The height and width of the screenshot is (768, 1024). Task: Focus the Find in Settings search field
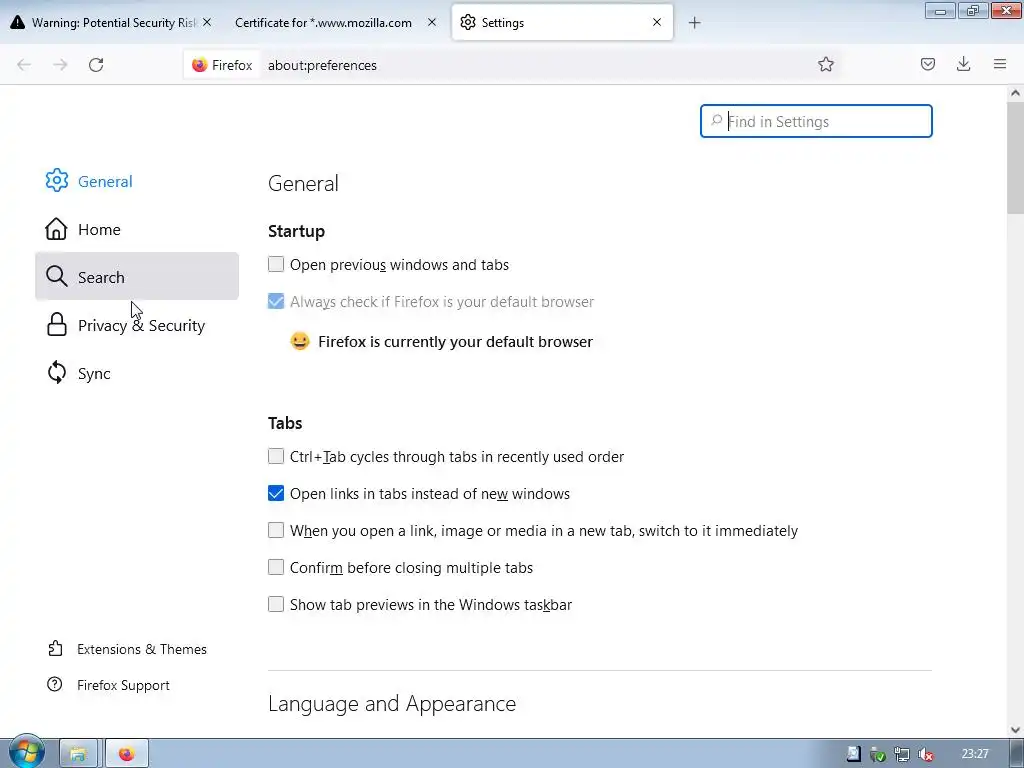tap(816, 121)
